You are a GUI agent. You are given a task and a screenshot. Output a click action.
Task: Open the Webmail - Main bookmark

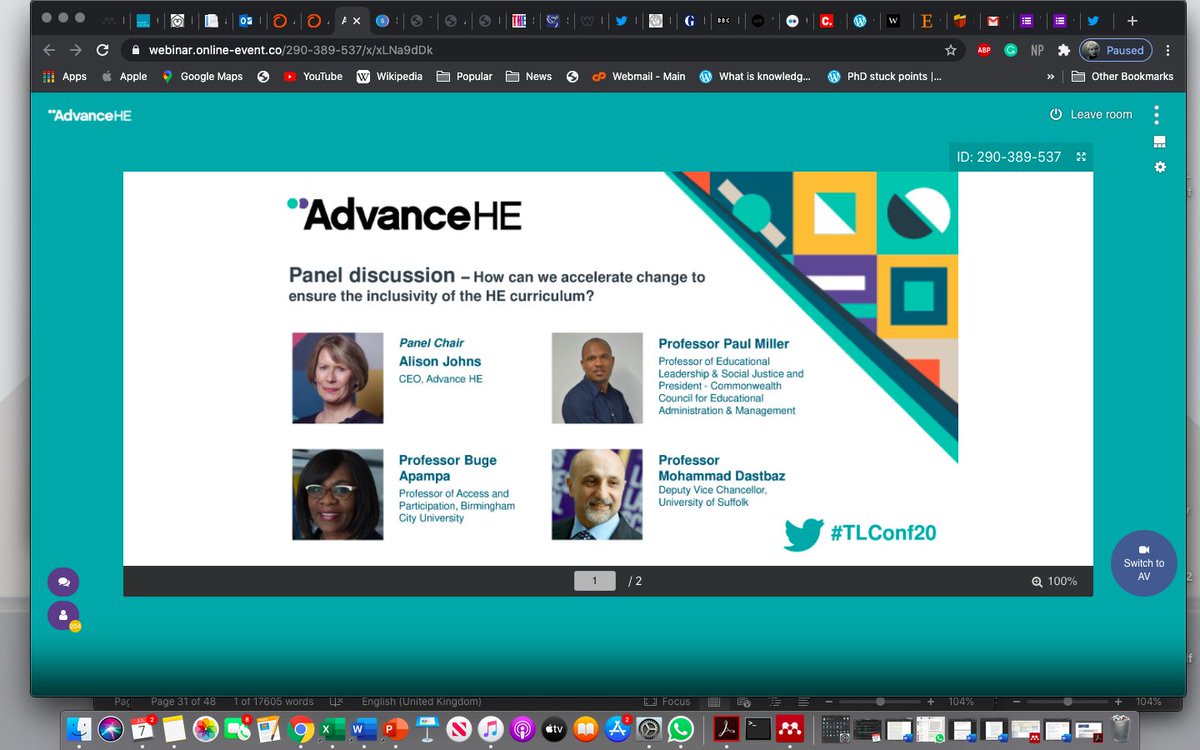[639, 76]
